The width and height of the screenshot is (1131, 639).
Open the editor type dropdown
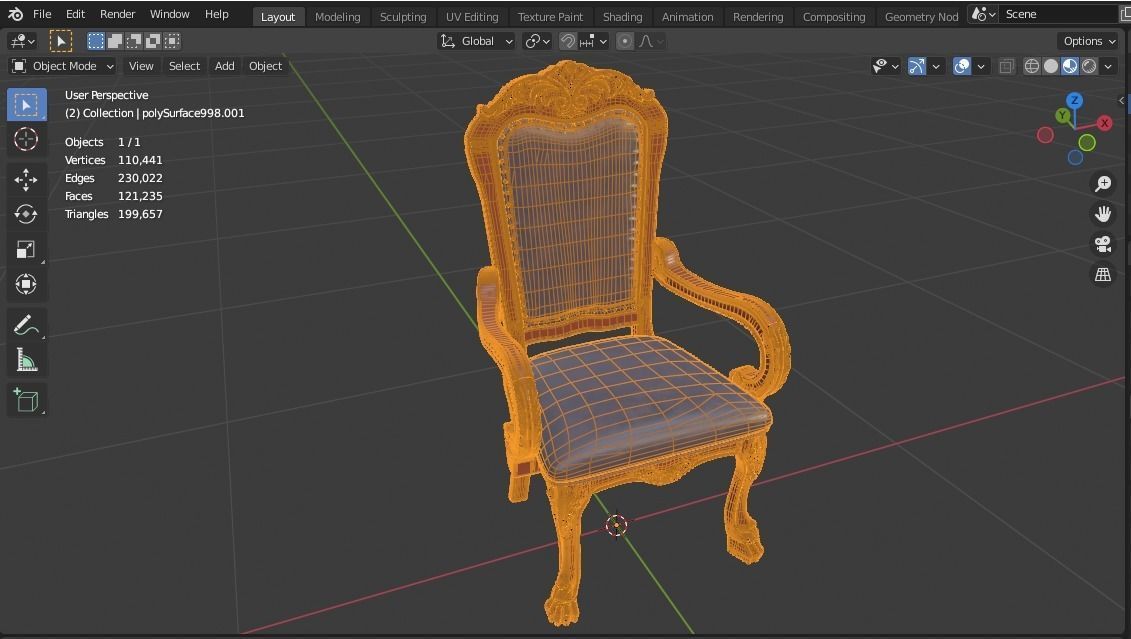pos(24,41)
